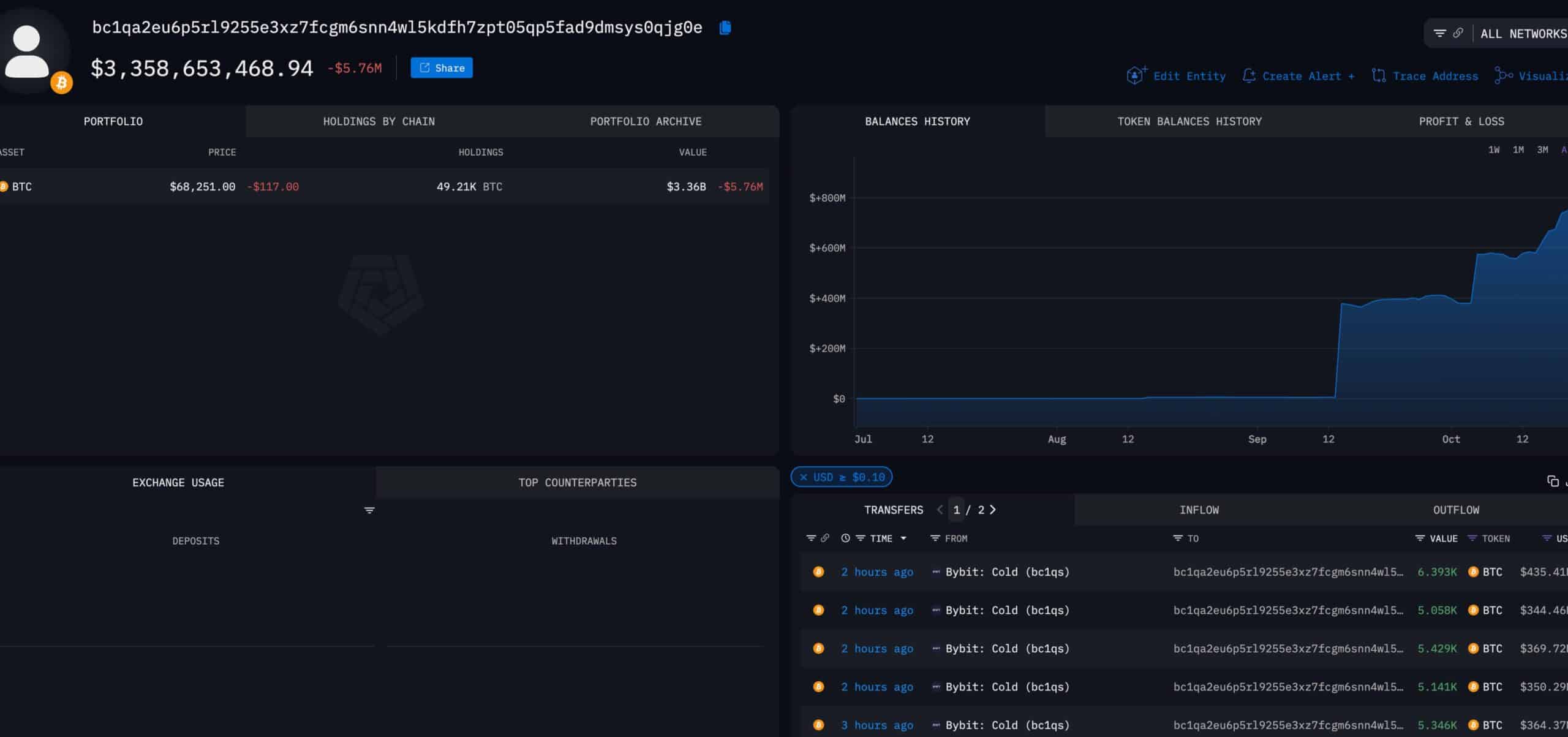Open the Bybit: Cold sender of 6.393K BTC transfer
Screen dimensions: 1568x737
click(1007, 572)
